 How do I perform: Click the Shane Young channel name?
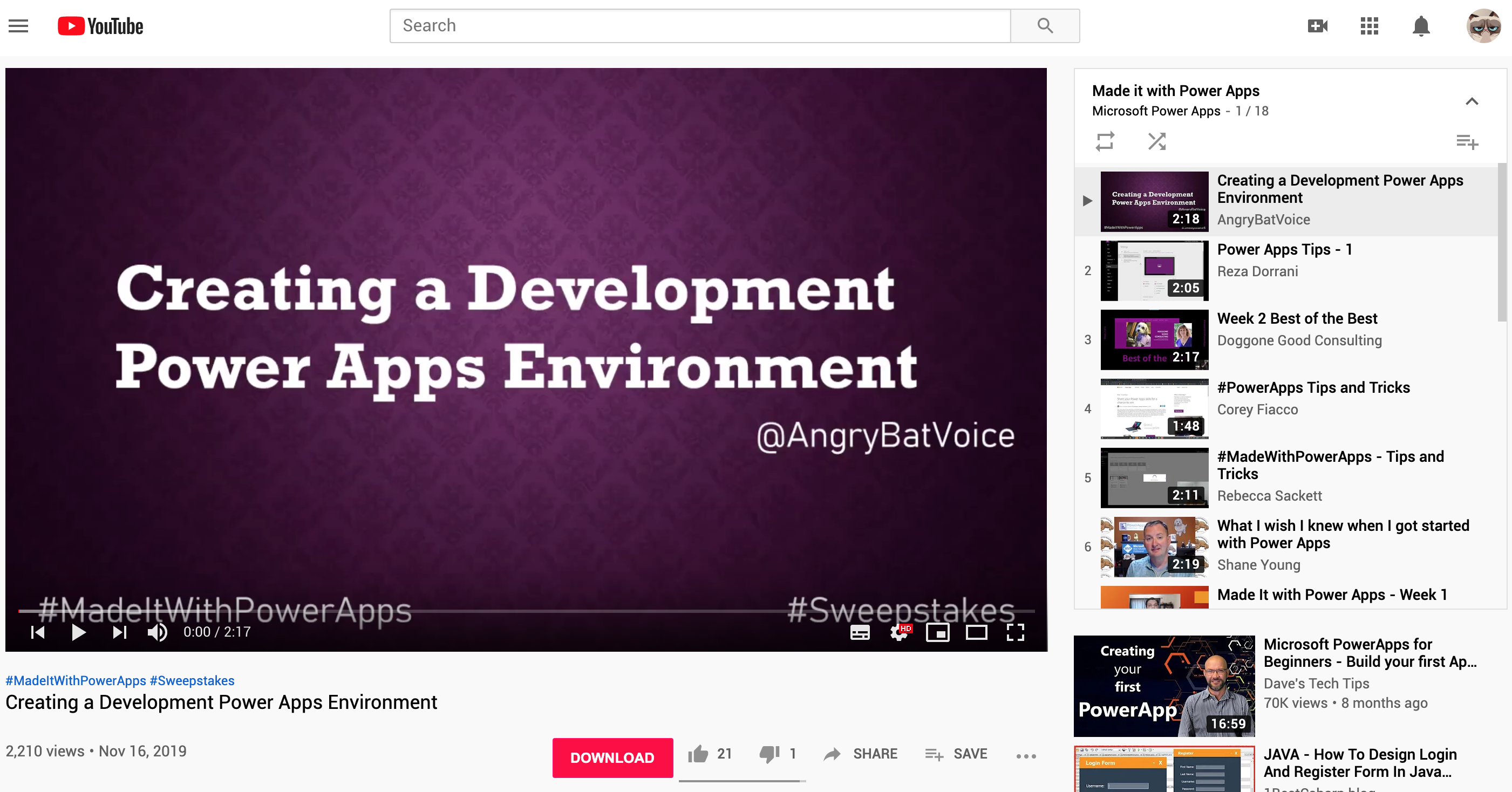[x=1258, y=565]
